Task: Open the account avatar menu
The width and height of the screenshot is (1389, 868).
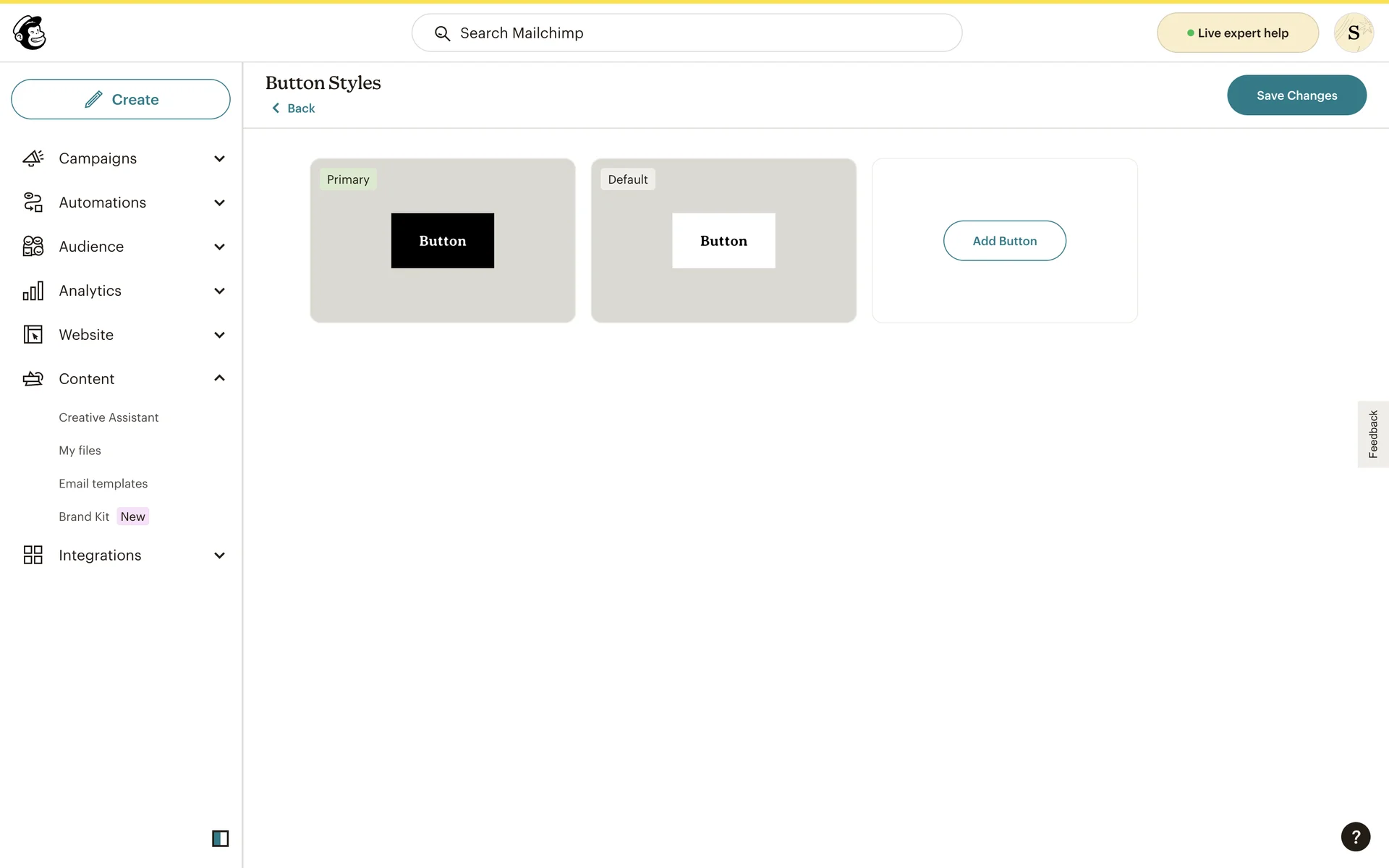Action: click(1353, 33)
